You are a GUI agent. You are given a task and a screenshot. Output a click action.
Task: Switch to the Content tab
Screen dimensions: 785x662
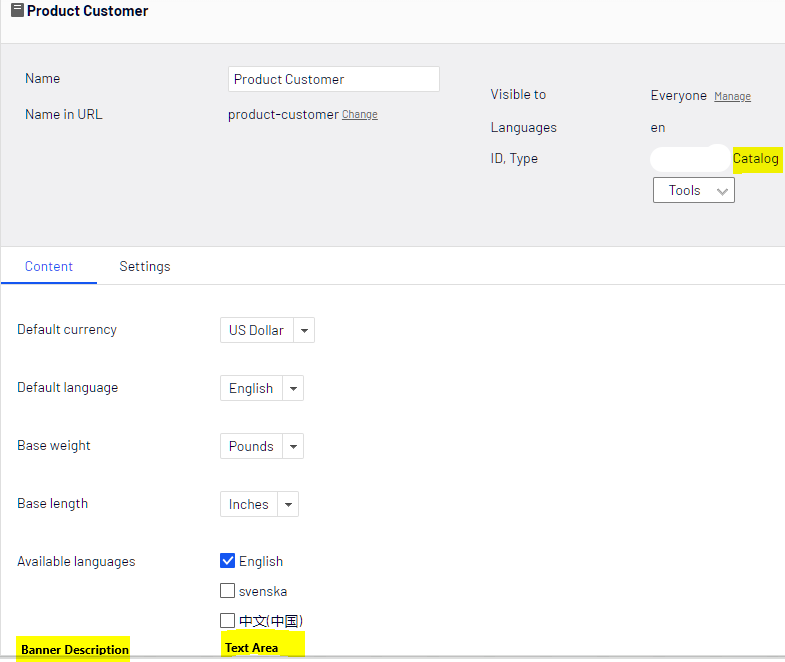click(49, 267)
